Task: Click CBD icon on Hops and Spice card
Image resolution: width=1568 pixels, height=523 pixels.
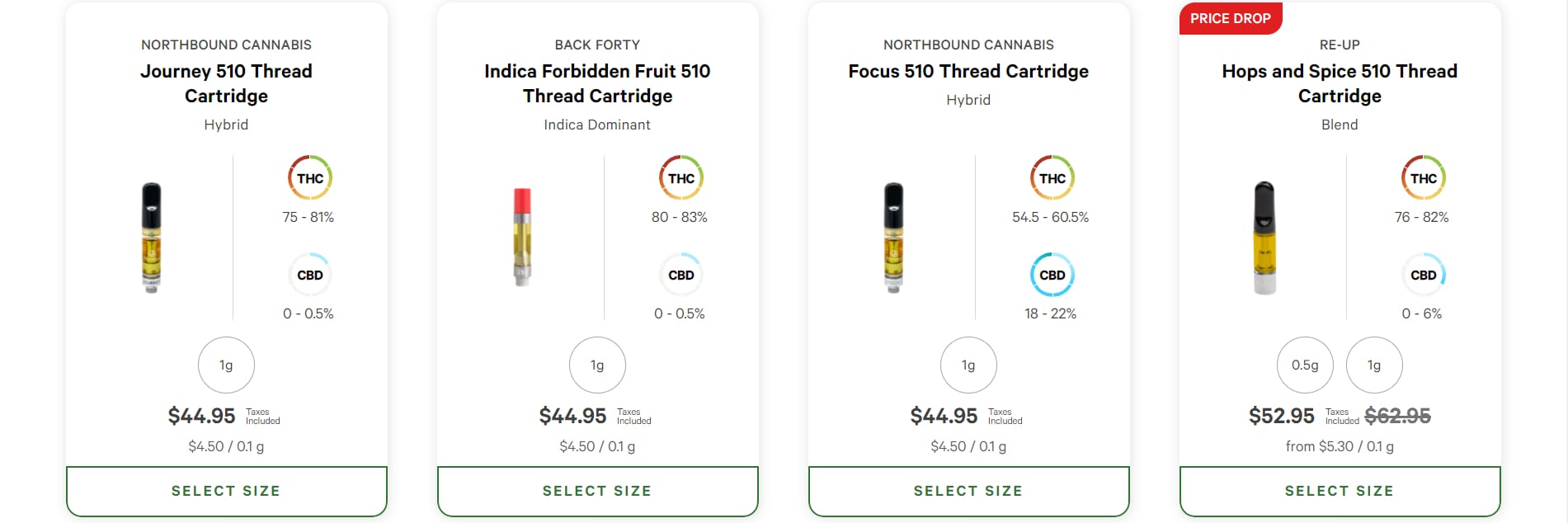Action: (x=1424, y=275)
